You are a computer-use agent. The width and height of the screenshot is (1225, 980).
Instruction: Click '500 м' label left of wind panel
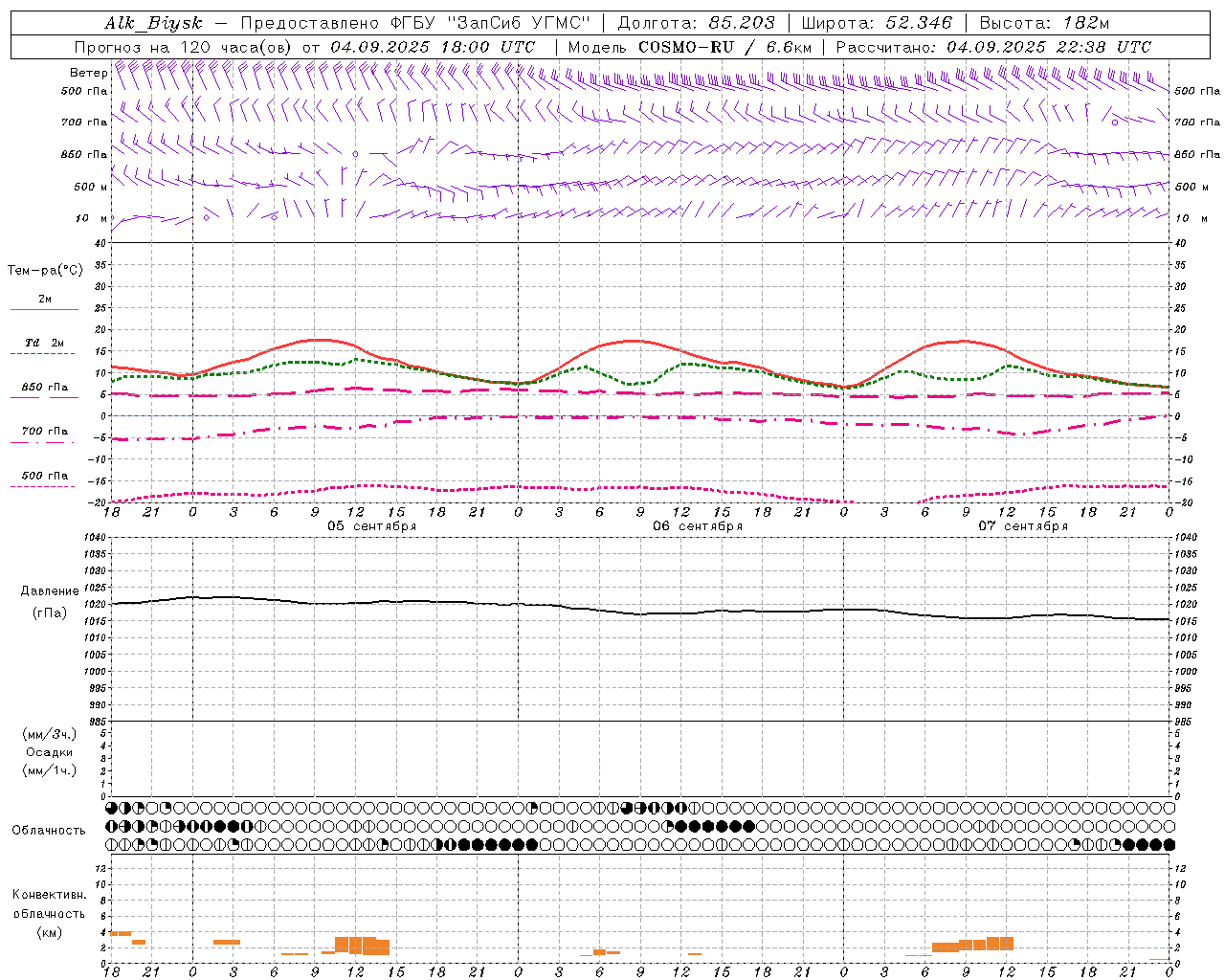(91, 187)
